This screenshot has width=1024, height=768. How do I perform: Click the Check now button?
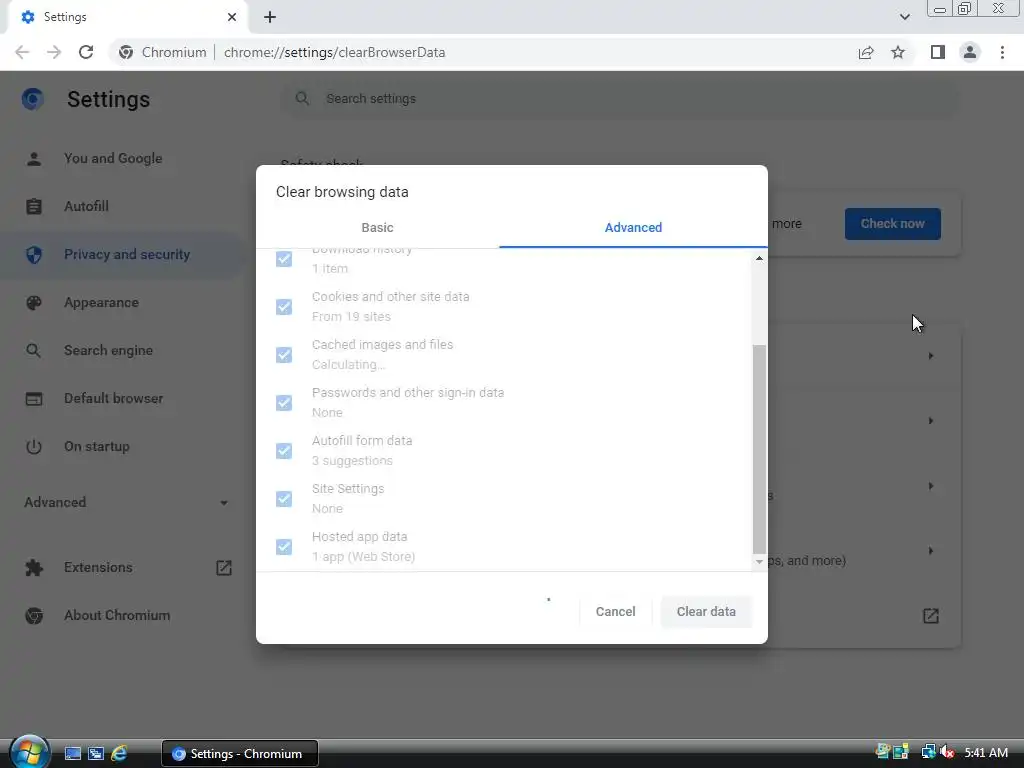click(x=892, y=224)
